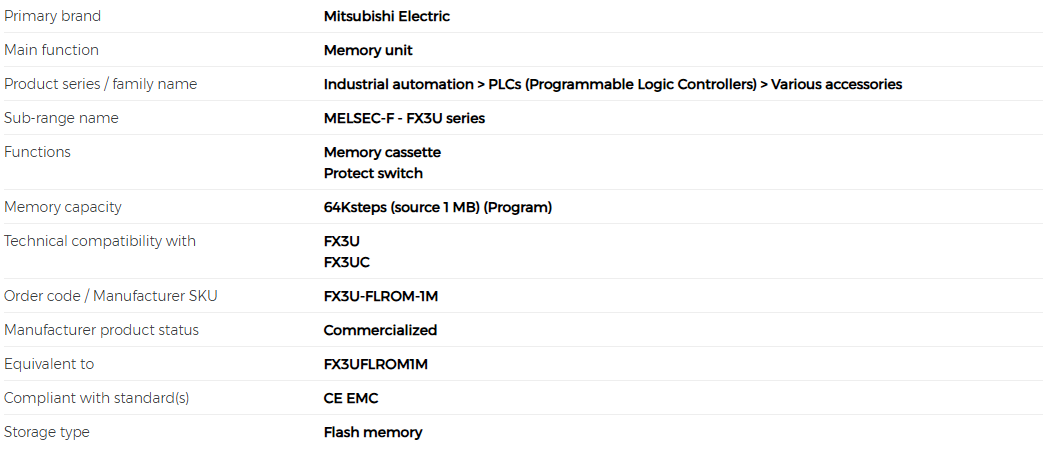Viewport: 1043px width, 451px height.
Task: Click the Product series / family name label
Action: [x=100, y=84]
